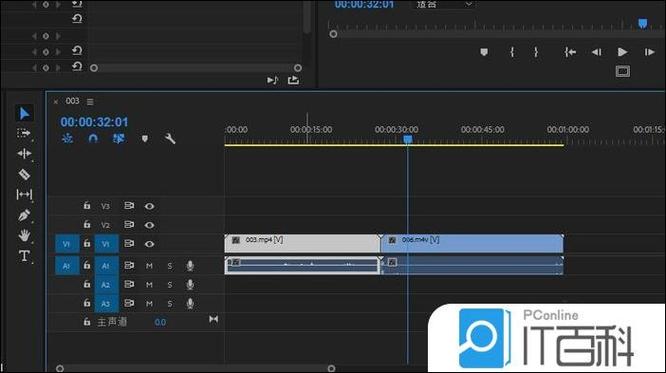Select the 006.m4v video clip
666x373 pixels.
[x=472, y=243]
